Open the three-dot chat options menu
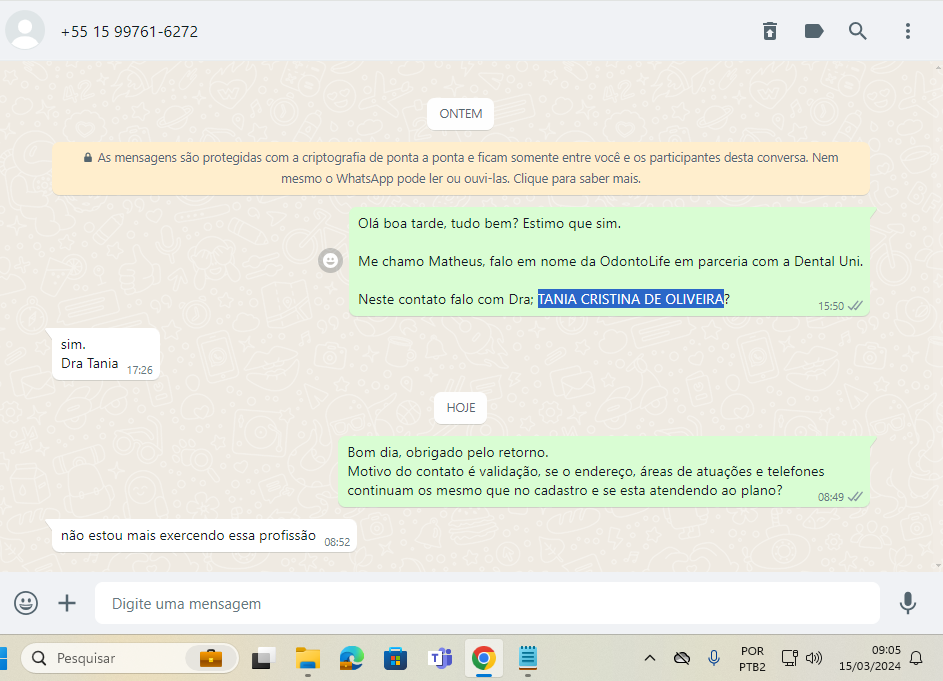Image resolution: width=943 pixels, height=681 pixels. pyautogui.click(x=908, y=31)
